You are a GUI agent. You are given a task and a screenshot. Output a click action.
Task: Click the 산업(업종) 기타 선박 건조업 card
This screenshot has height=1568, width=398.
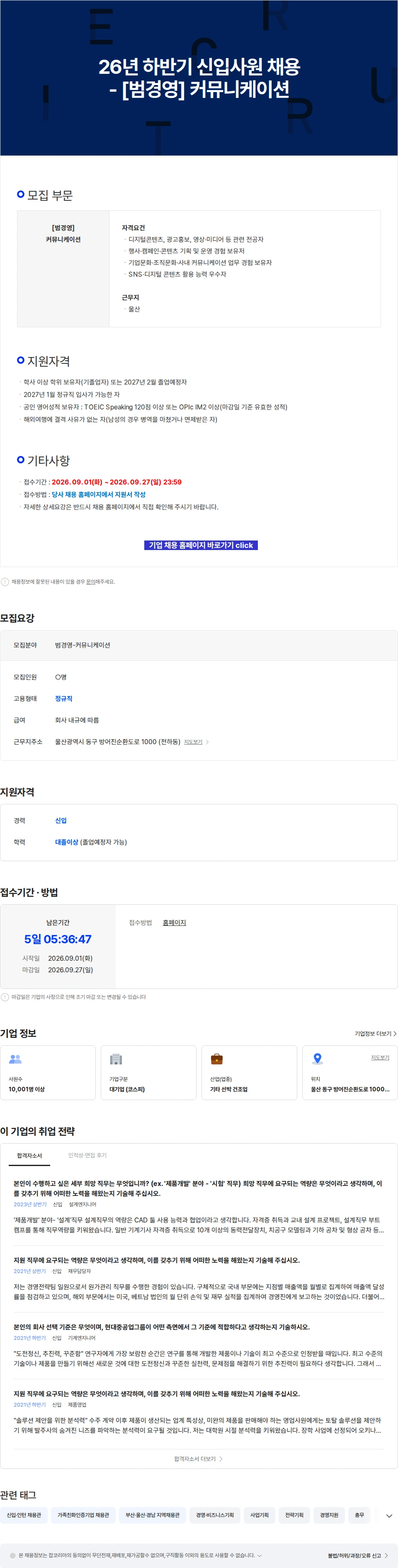(249, 1072)
